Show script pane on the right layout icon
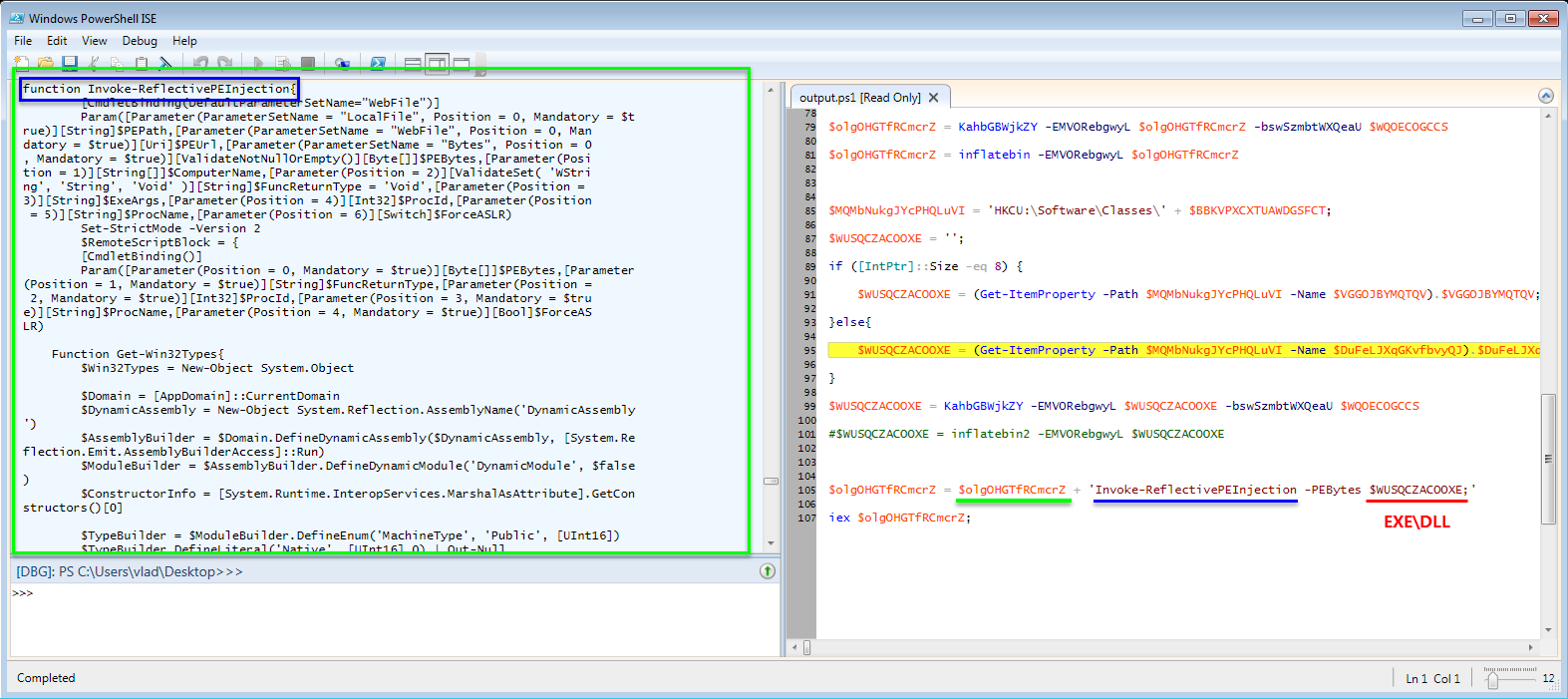This screenshot has height=699, width=1568. point(437,64)
